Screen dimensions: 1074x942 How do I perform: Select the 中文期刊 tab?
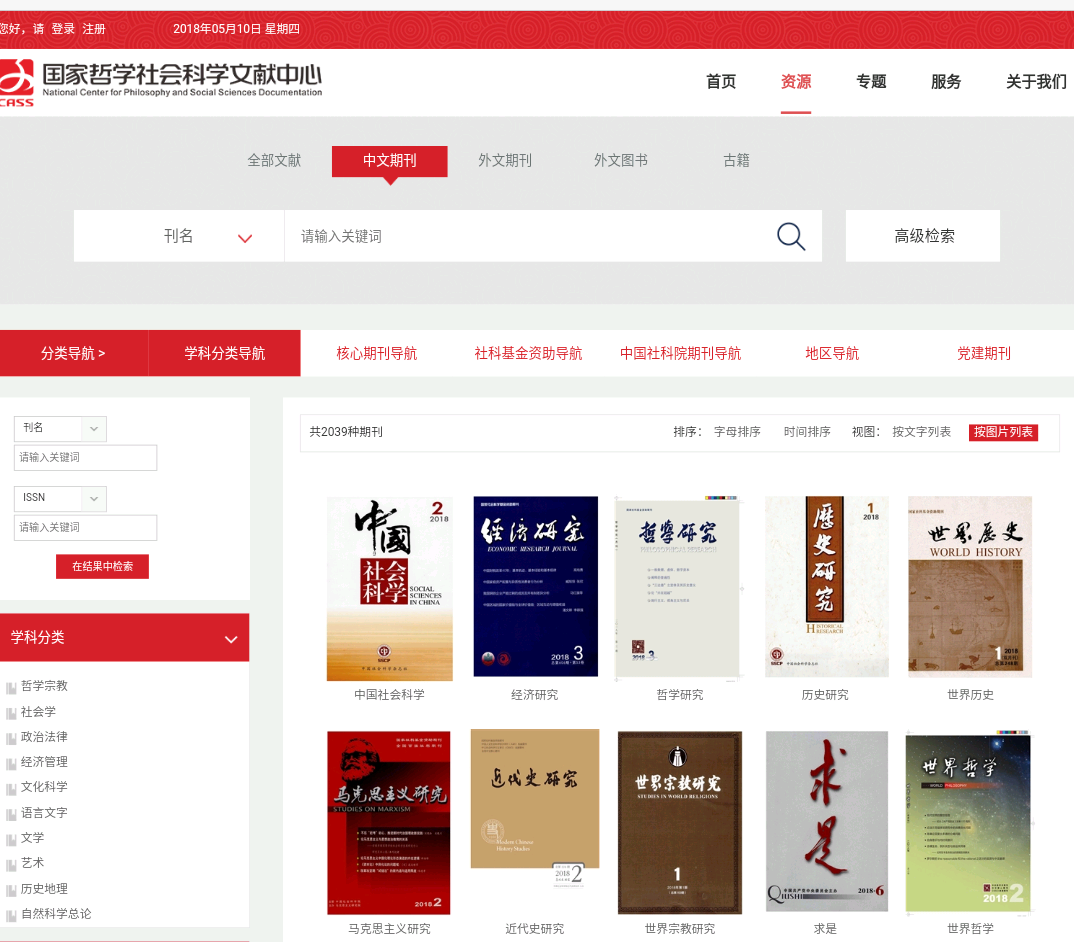tap(390, 161)
